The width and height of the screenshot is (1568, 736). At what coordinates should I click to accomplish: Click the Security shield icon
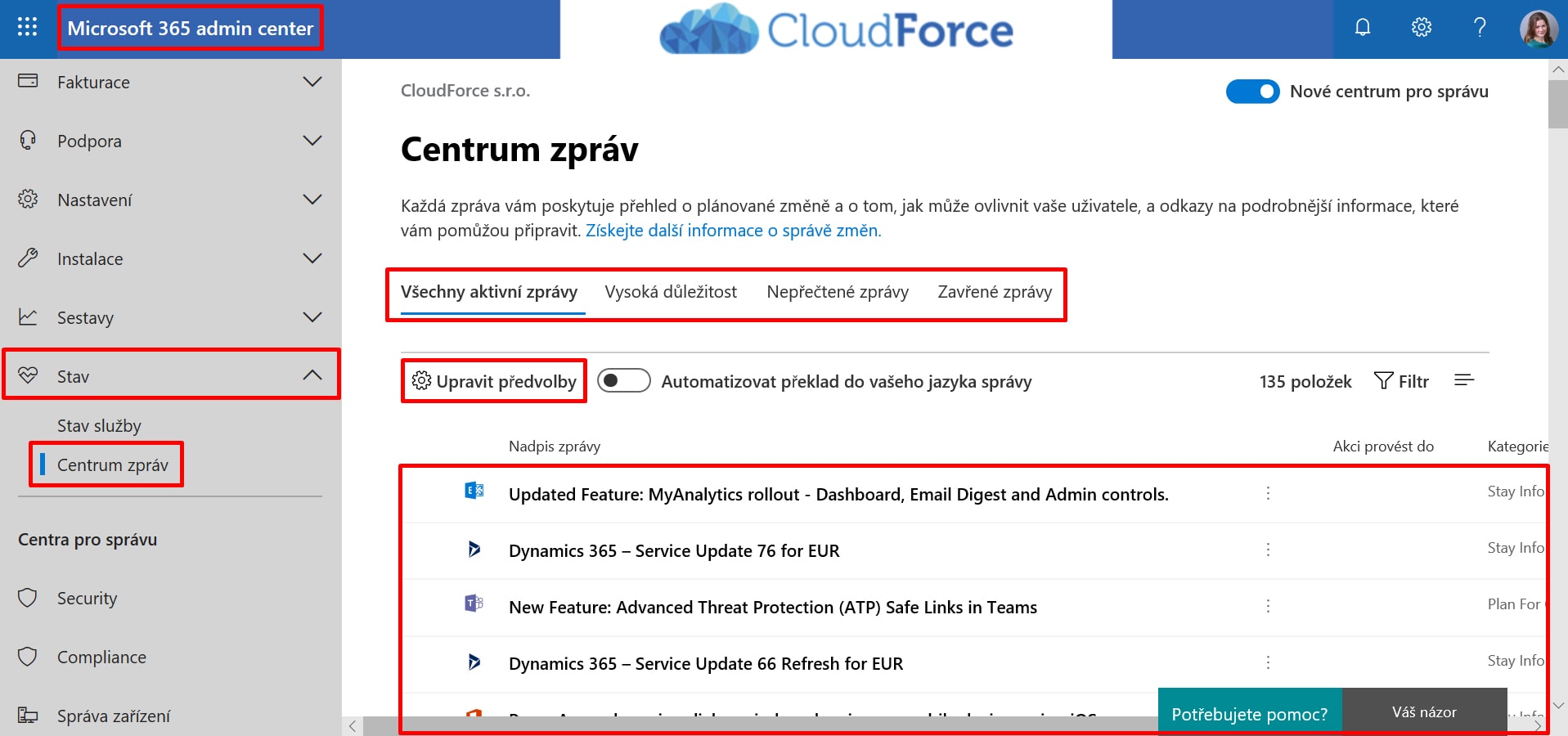(28, 598)
